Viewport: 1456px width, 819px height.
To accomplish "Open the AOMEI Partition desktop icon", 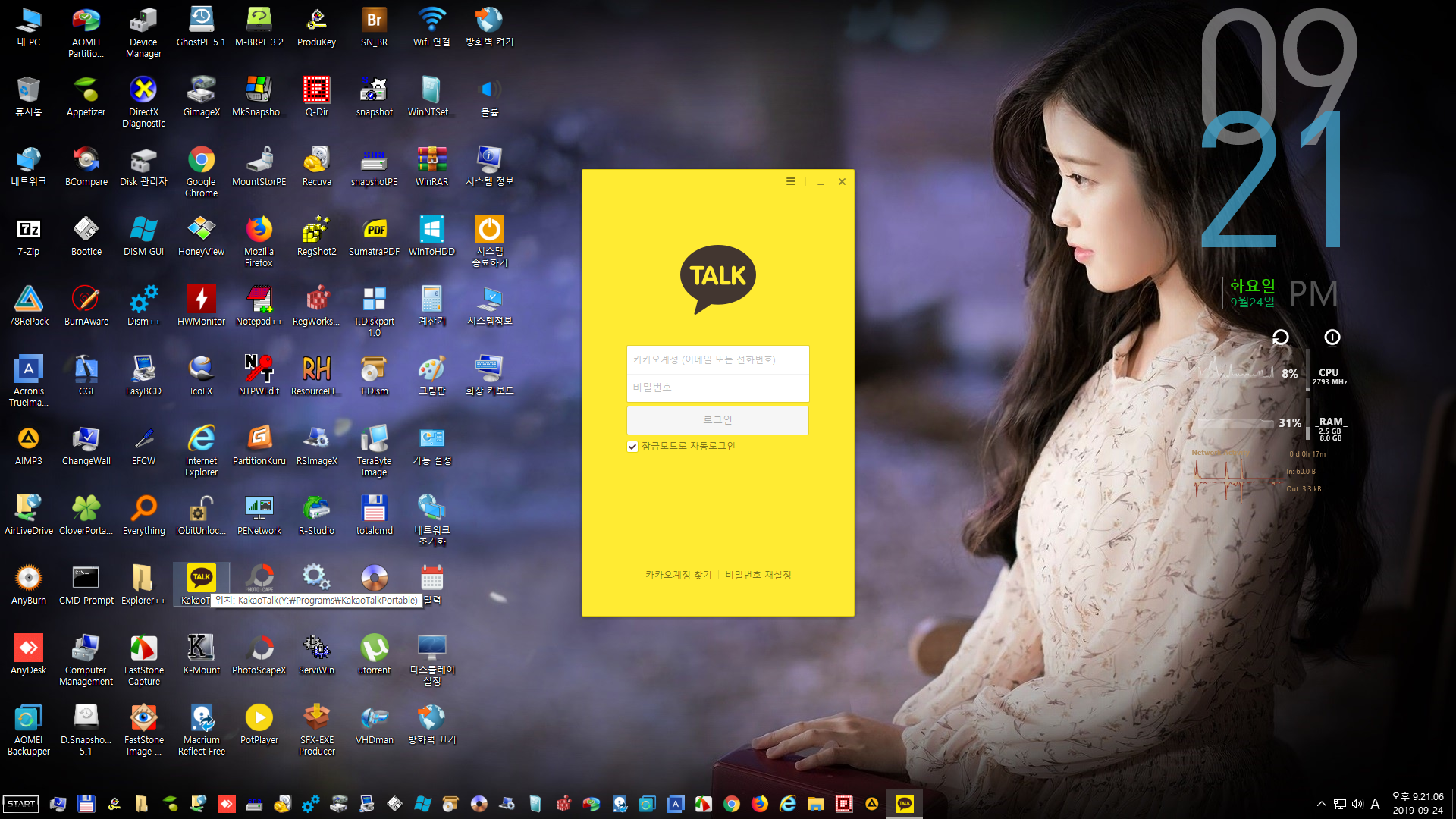I will point(86,32).
